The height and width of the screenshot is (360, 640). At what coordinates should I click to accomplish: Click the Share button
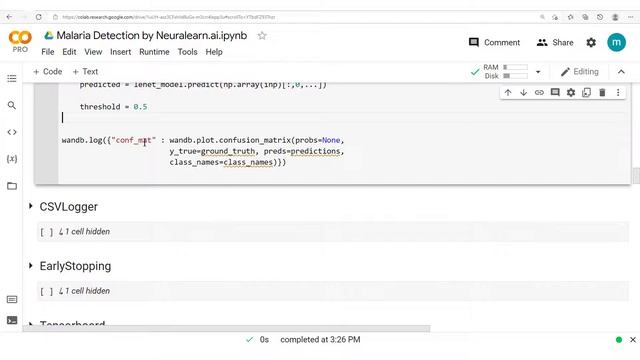555,42
